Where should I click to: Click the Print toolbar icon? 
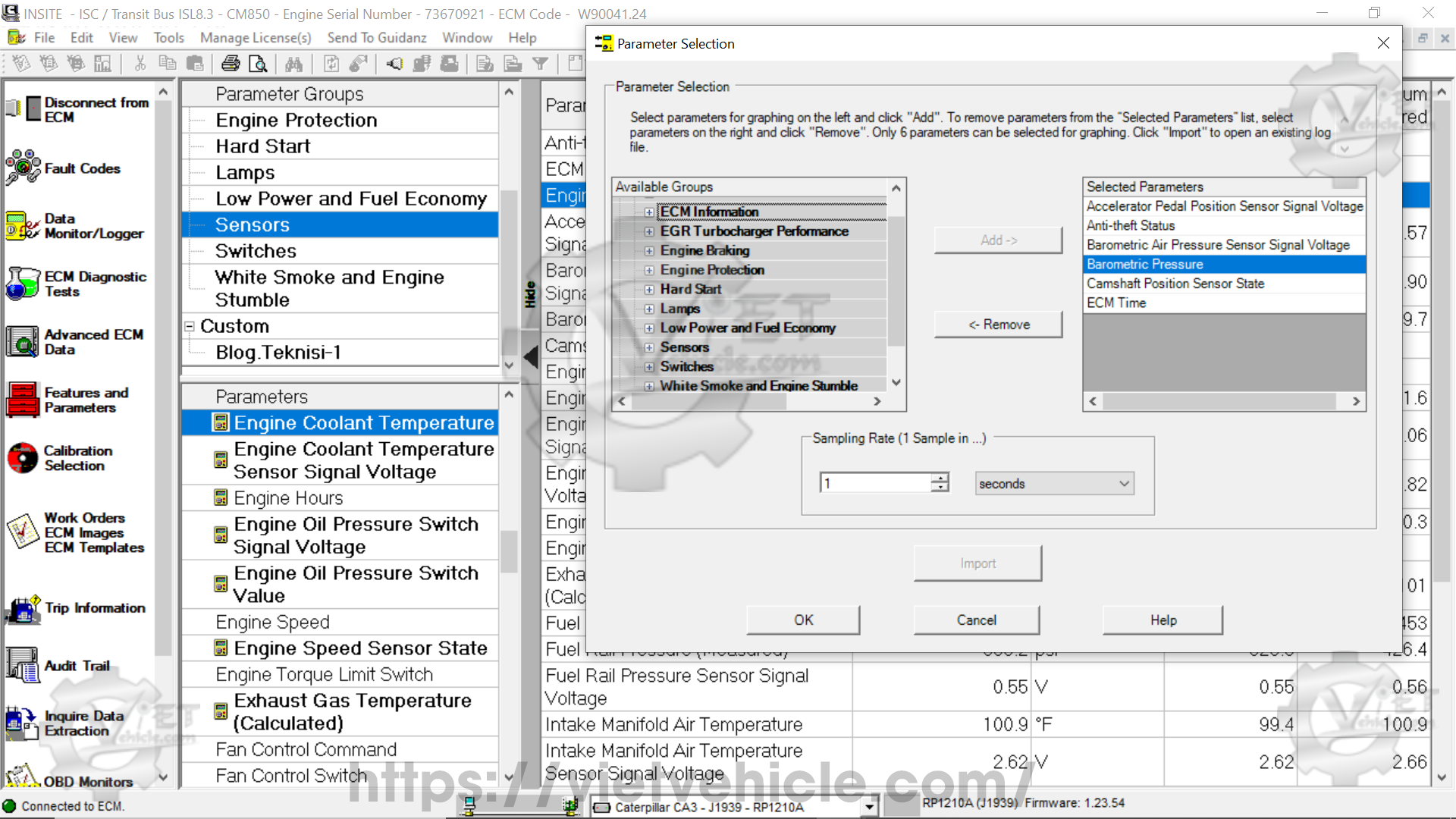[231, 64]
